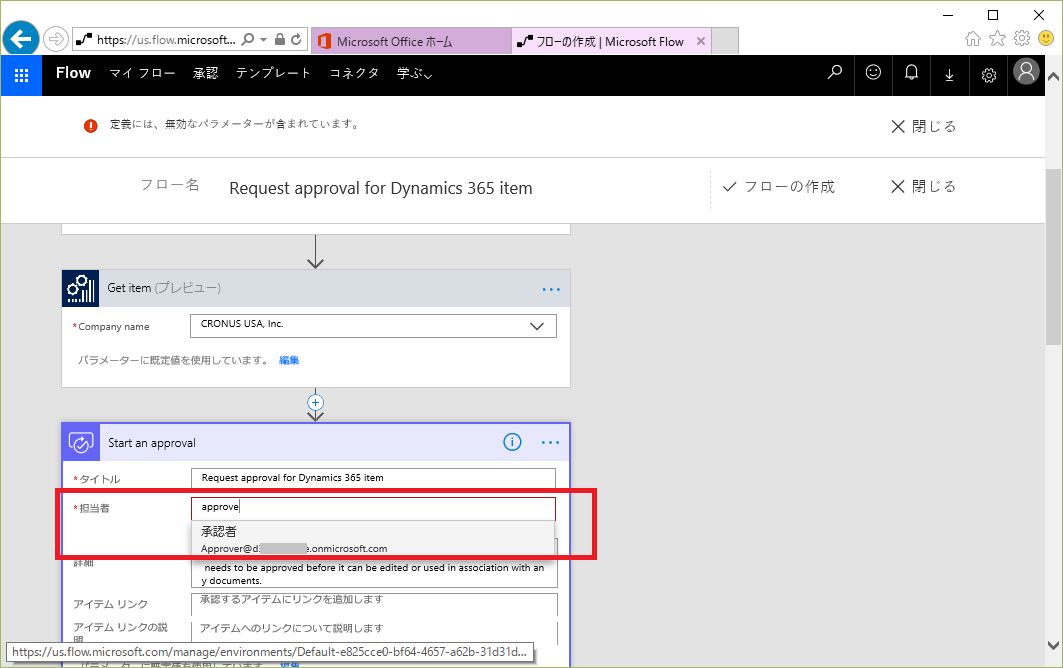The width and height of the screenshot is (1063, 668).
Task: Click the browser forward arrow button
Action: pos(56,39)
